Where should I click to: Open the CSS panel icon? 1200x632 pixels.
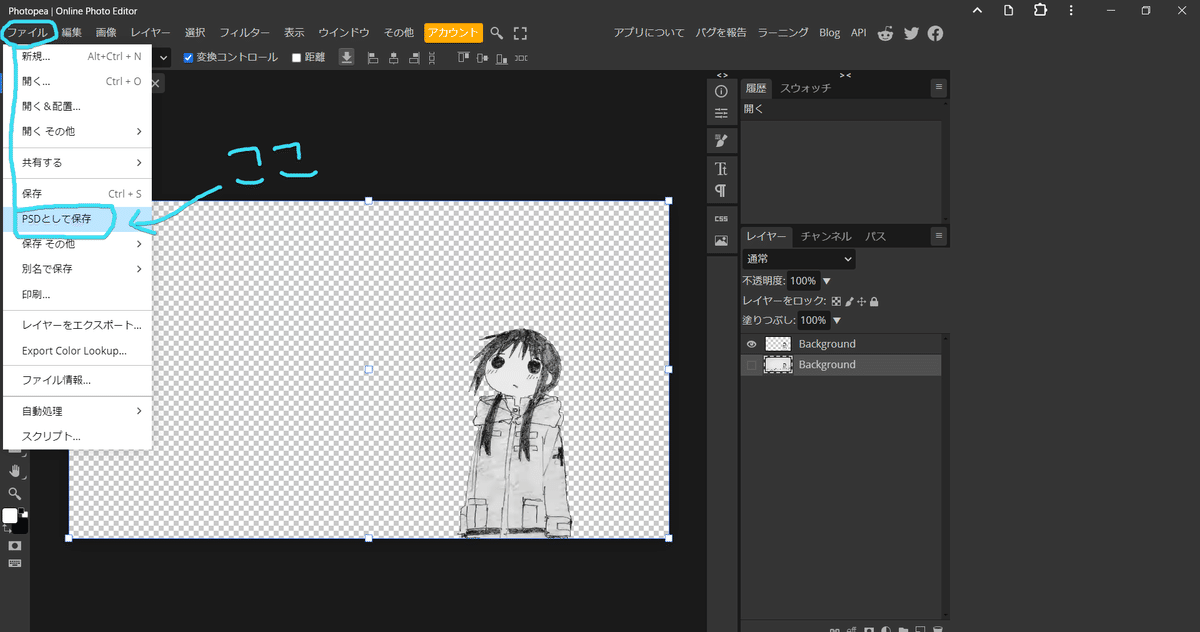point(721,218)
